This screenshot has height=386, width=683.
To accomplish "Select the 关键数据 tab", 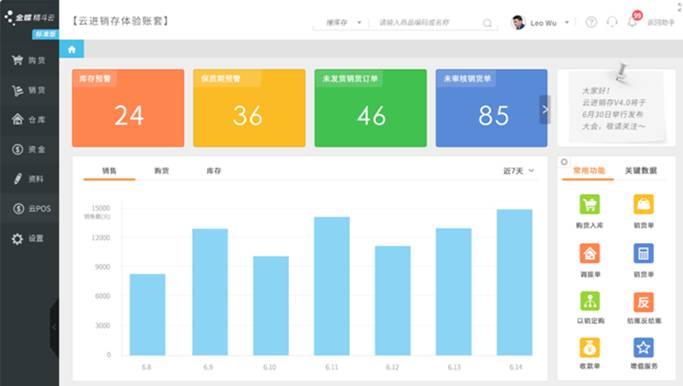I will pyautogui.click(x=641, y=170).
